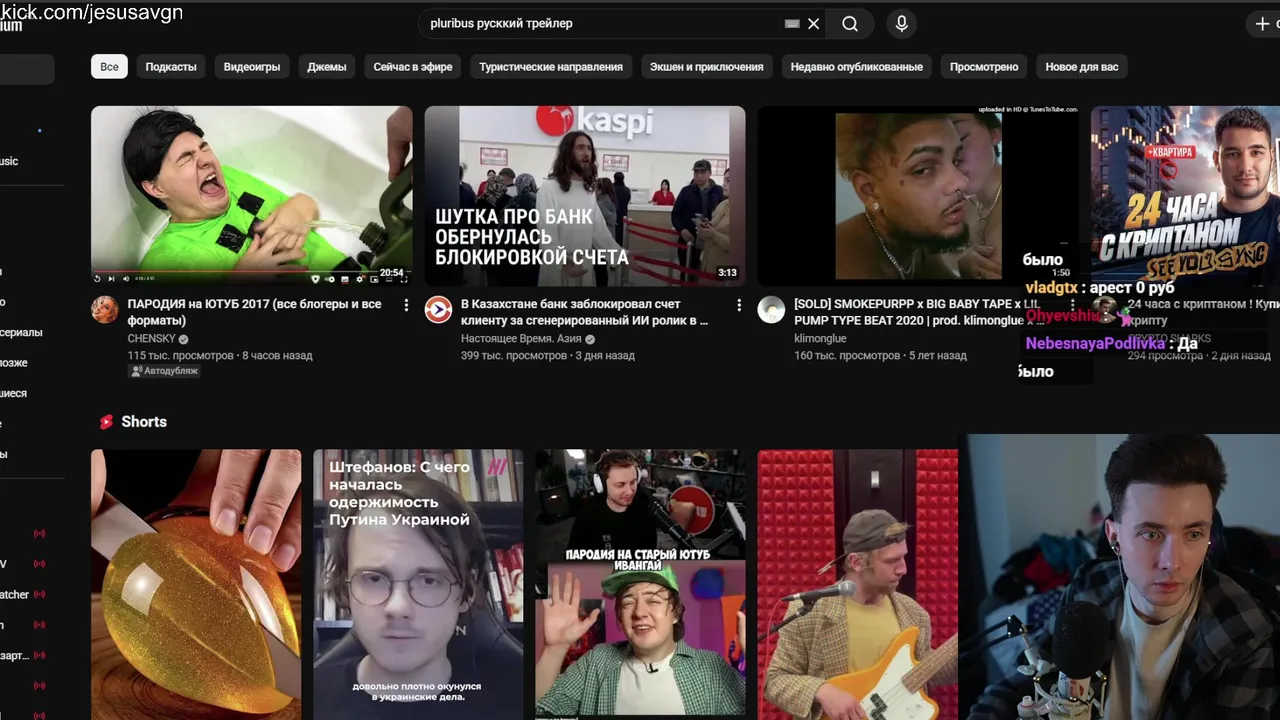Open three-dot menu for Казахстан bank video
This screenshot has height=720, width=1280.
(739, 305)
